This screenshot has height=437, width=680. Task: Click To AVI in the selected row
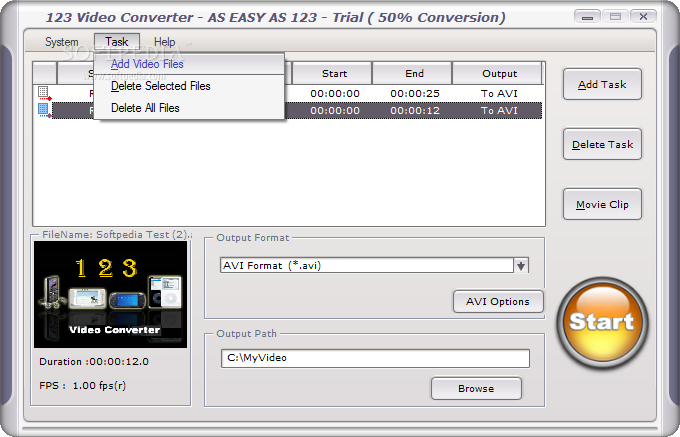point(499,111)
